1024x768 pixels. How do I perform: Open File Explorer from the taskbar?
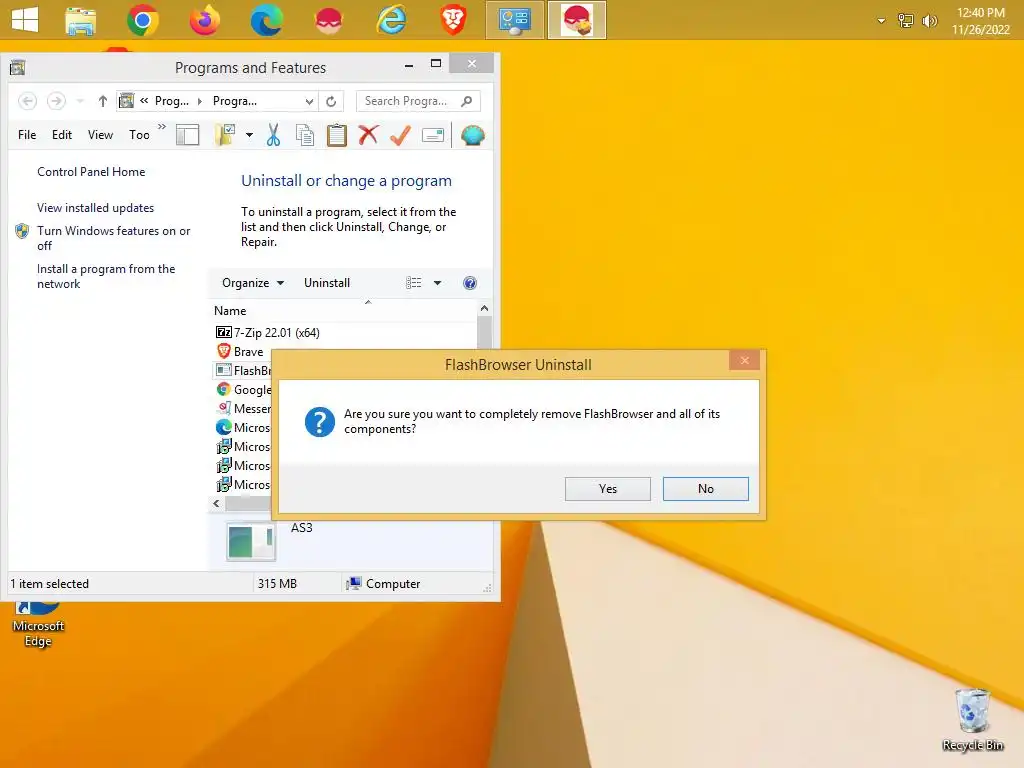[81, 20]
